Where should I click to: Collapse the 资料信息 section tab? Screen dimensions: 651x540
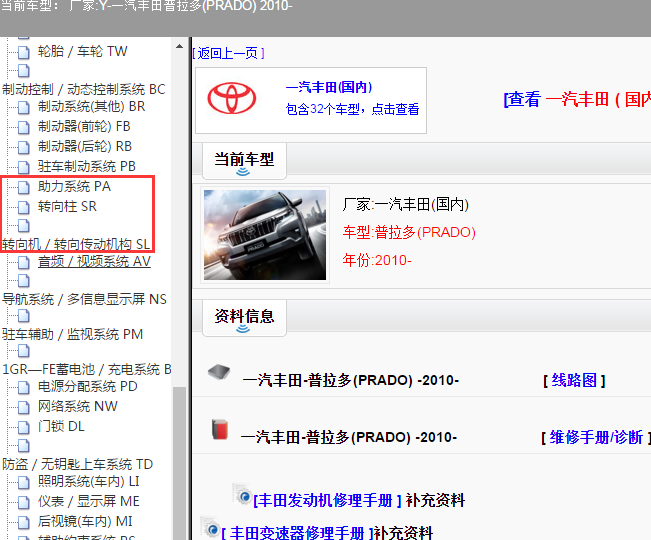pos(244,318)
